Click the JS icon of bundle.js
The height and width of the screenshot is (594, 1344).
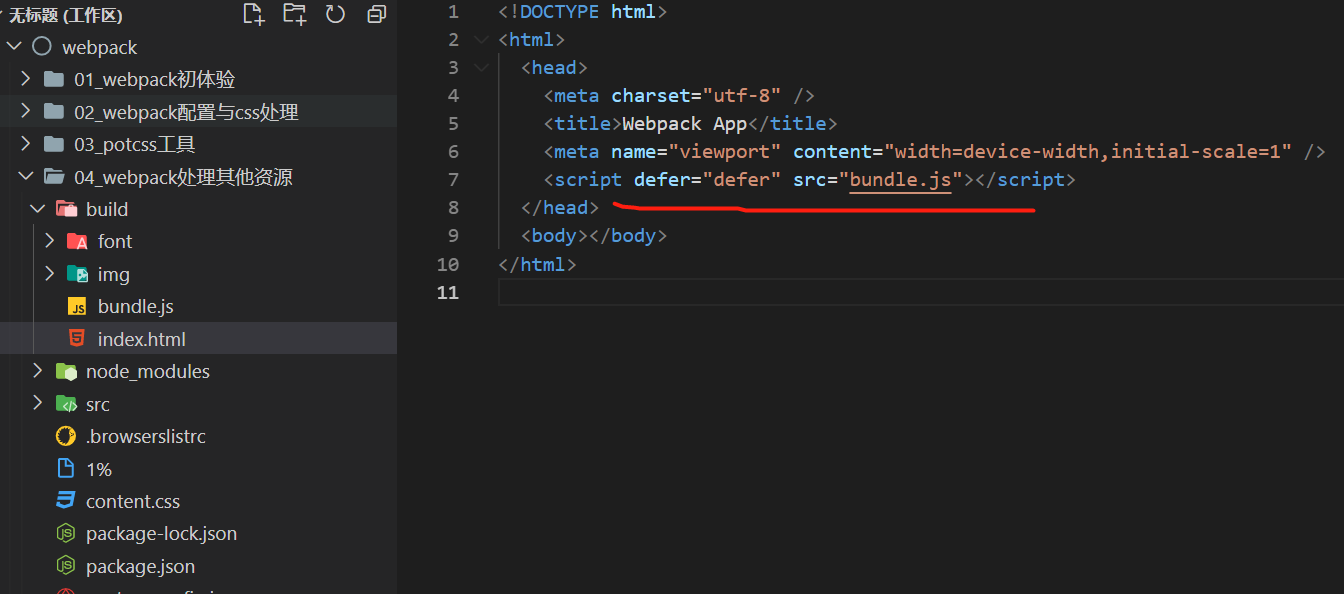pos(77,306)
